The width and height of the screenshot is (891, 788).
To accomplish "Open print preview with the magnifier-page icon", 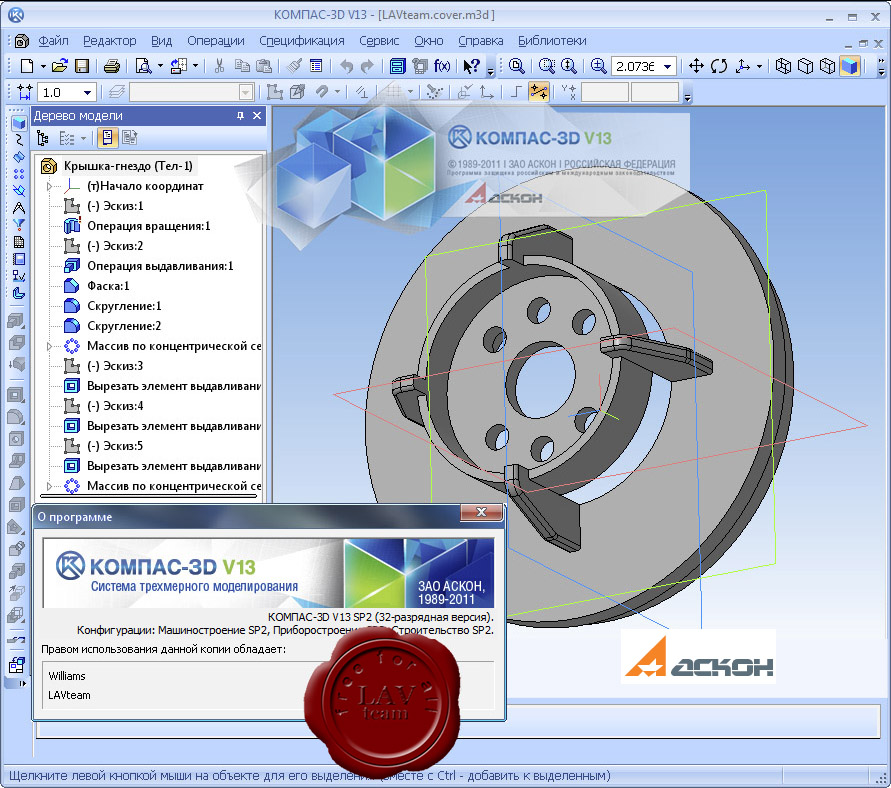I will (x=143, y=66).
